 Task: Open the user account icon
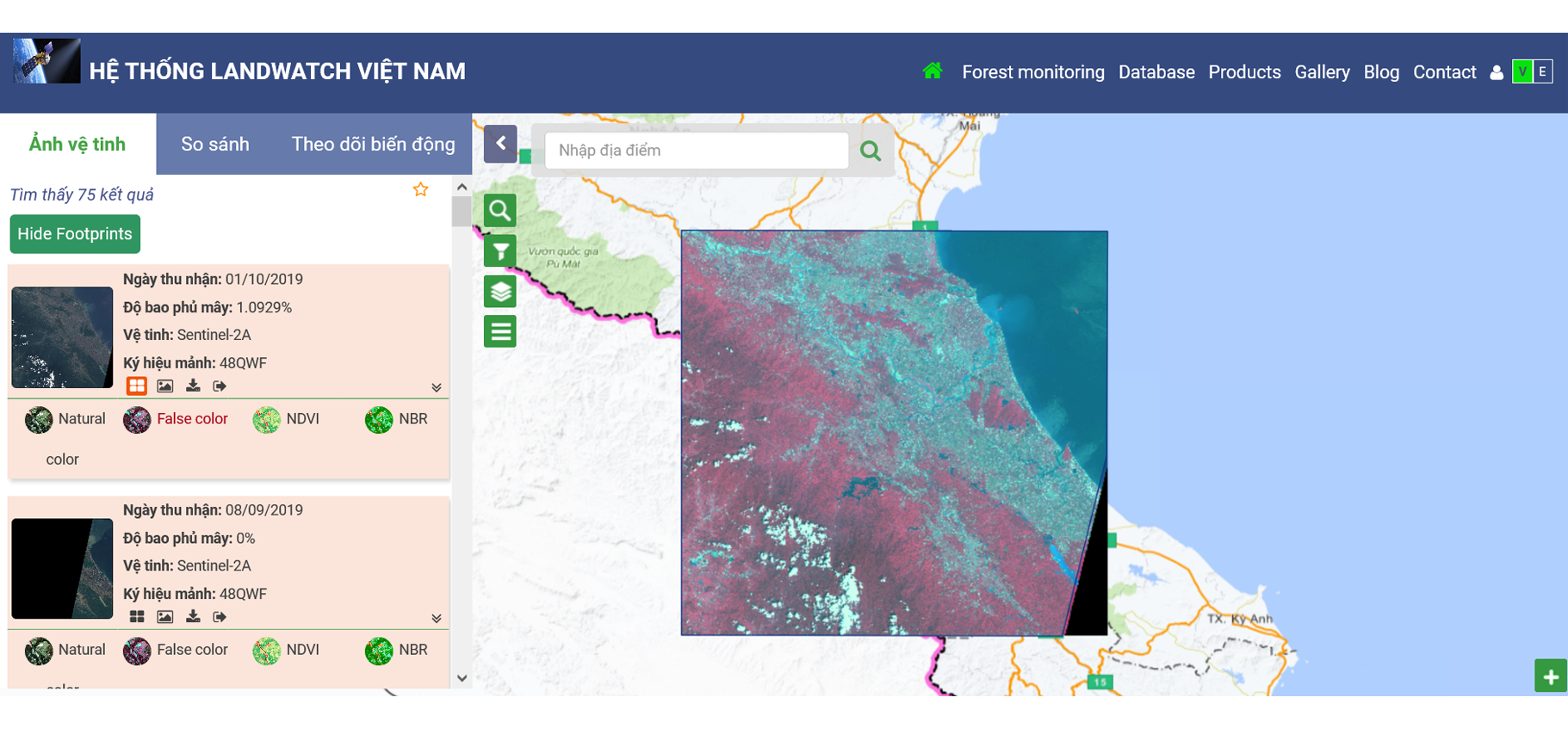(x=1497, y=73)
